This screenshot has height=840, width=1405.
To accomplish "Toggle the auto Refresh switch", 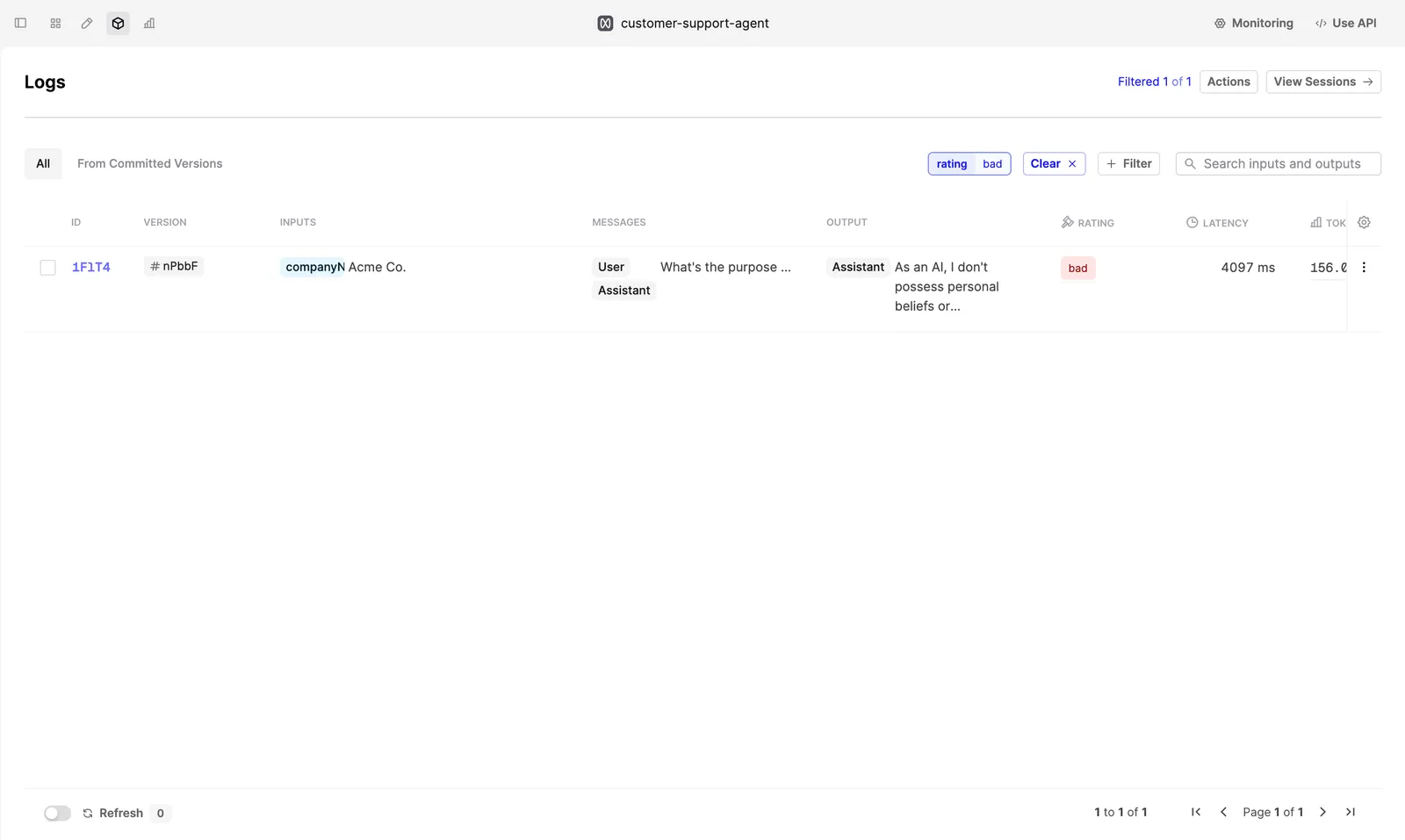I will tap(57, 814).
